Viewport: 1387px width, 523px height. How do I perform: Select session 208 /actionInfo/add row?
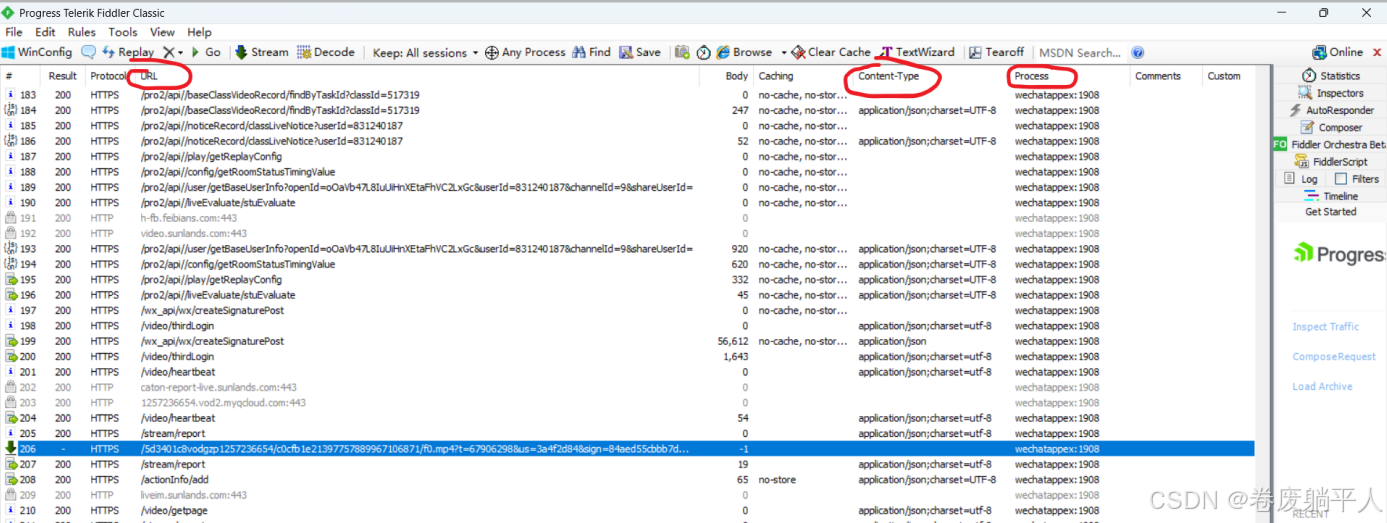tap(628, 480)
